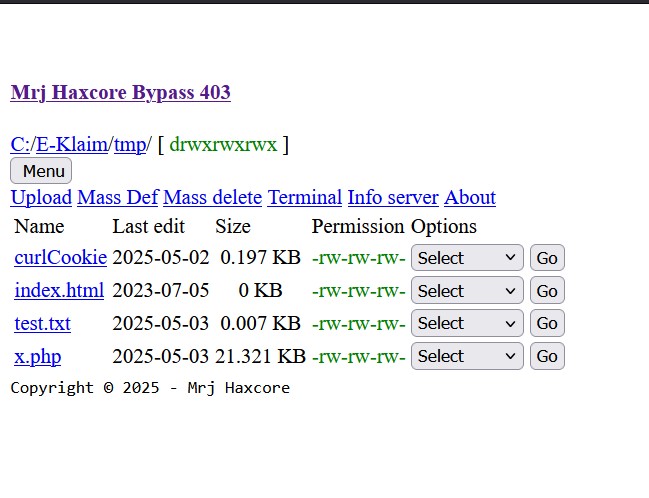Open the Mrj Haxcore Bypass 403 title link
Screen dimensions: 649x498
click(x=120, y=92)
